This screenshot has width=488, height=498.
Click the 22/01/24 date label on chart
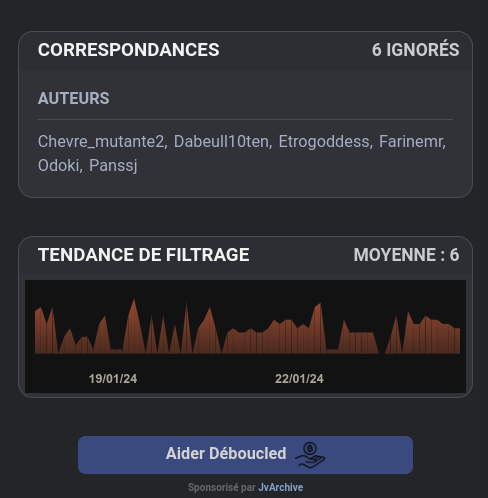click(x=299, y=379)
